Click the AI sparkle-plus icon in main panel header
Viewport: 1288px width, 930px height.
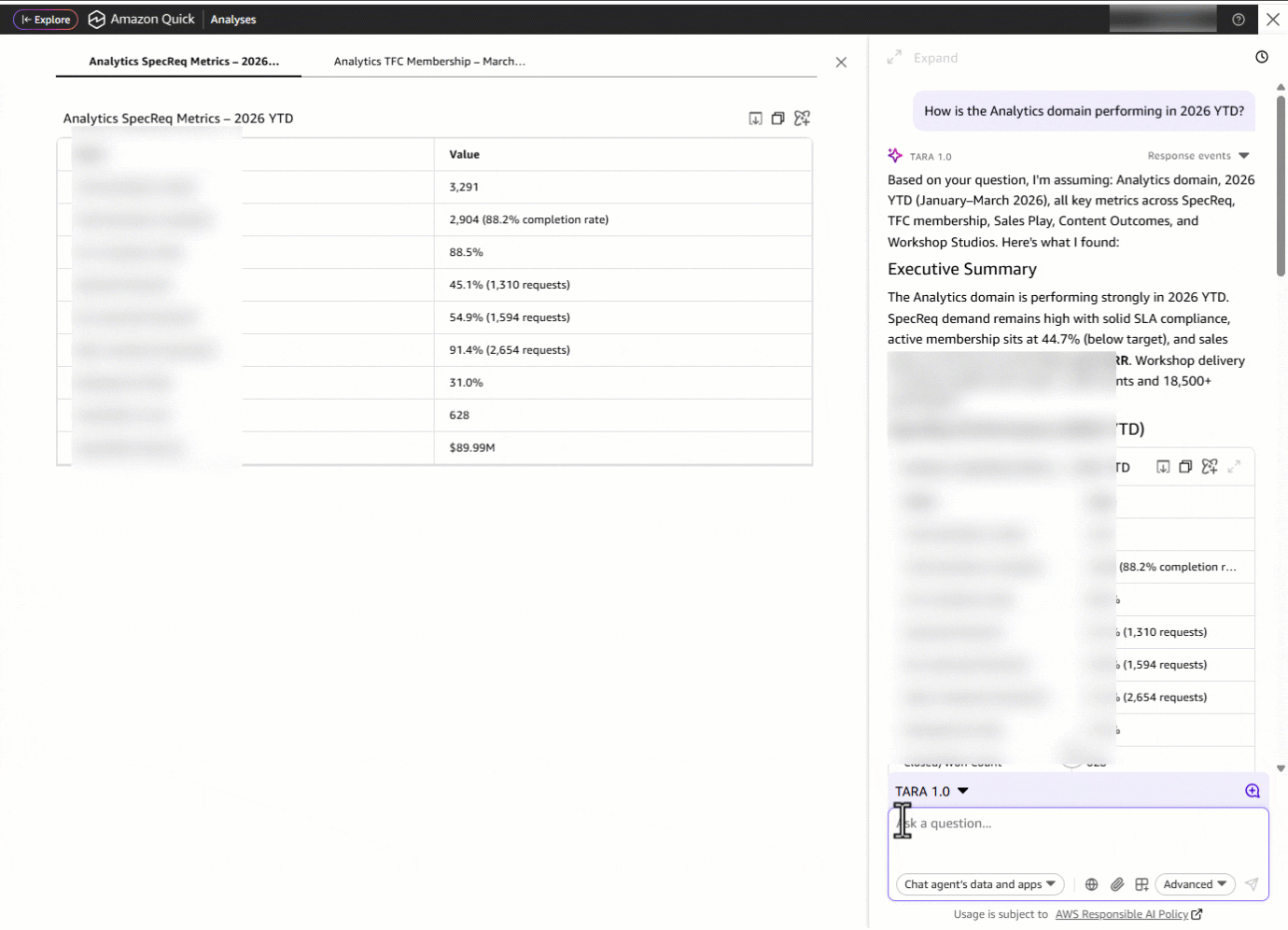[802, 119]
